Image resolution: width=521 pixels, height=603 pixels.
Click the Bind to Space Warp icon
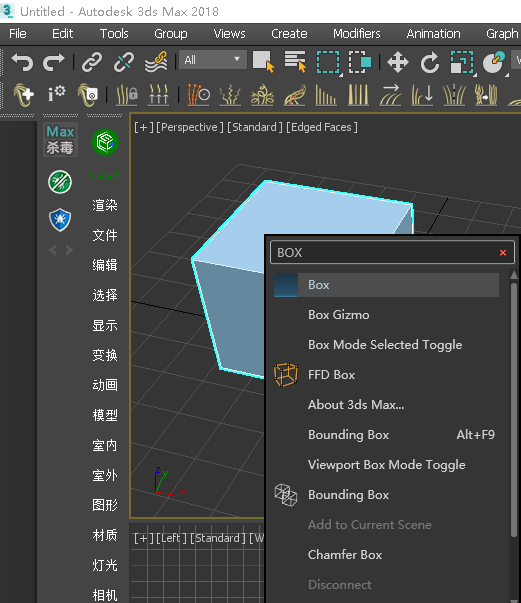(156, 62)
